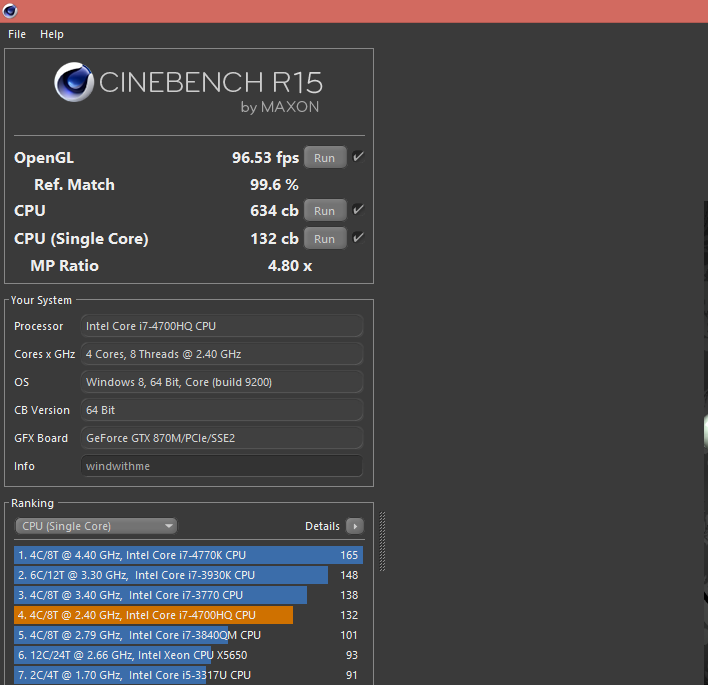
Task: Select ranking row Intel Core i5-3317U CPU
Action: pyautogui.click(x=188, y=675)
